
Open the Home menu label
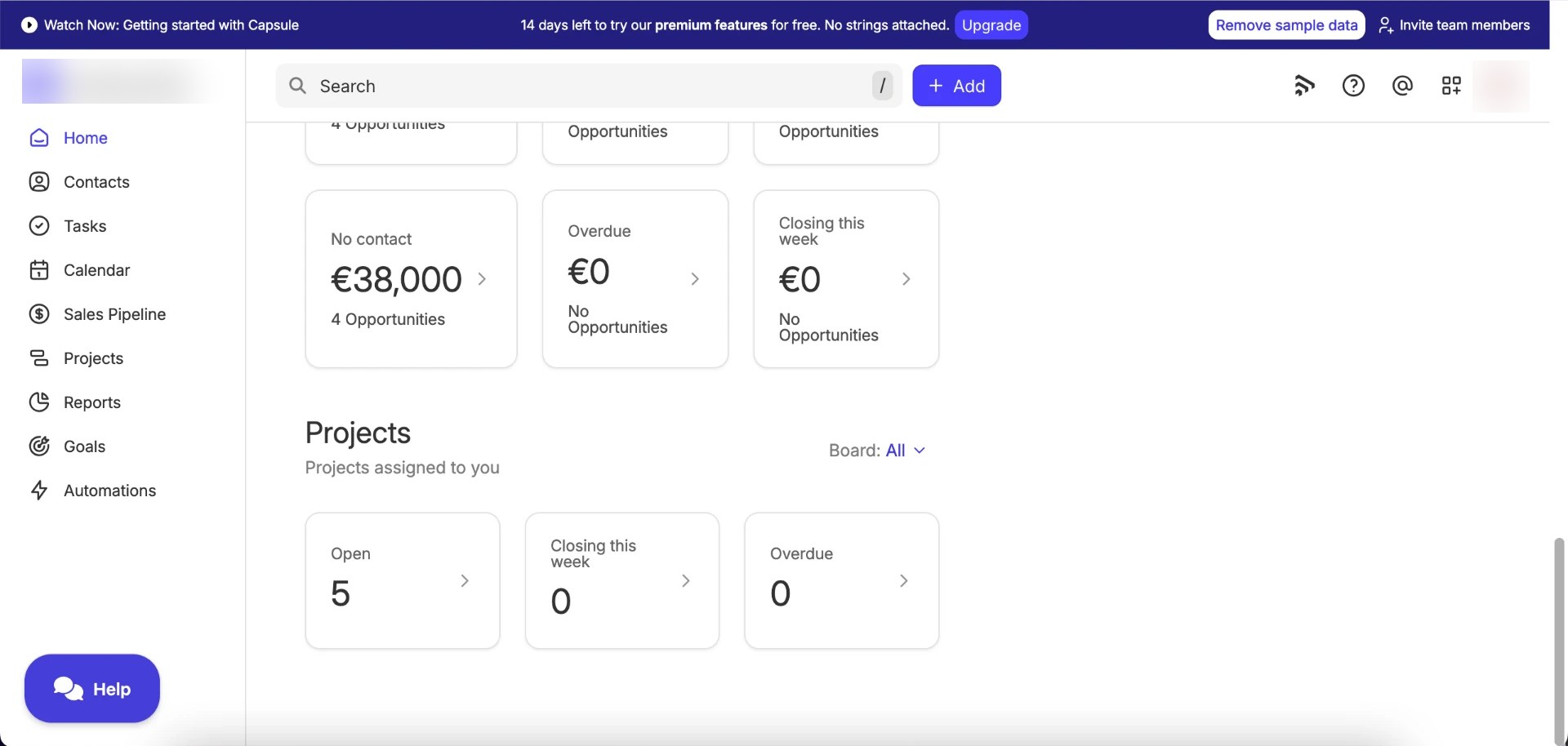86,138
